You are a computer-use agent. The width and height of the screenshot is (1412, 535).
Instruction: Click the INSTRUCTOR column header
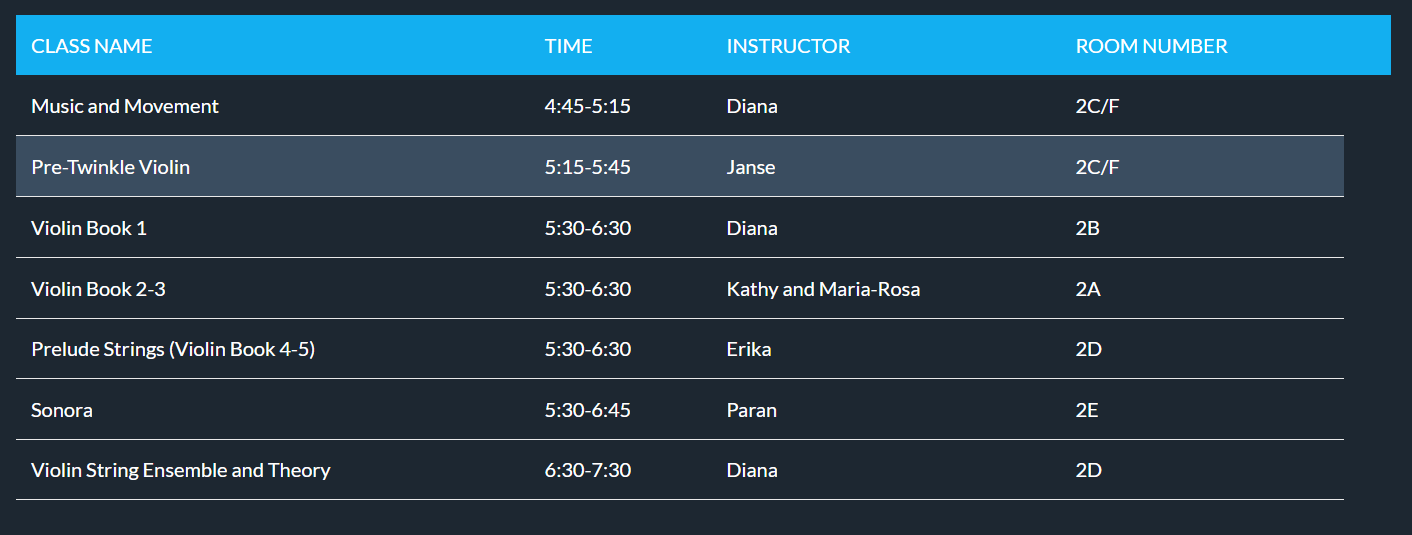(788, 46)
